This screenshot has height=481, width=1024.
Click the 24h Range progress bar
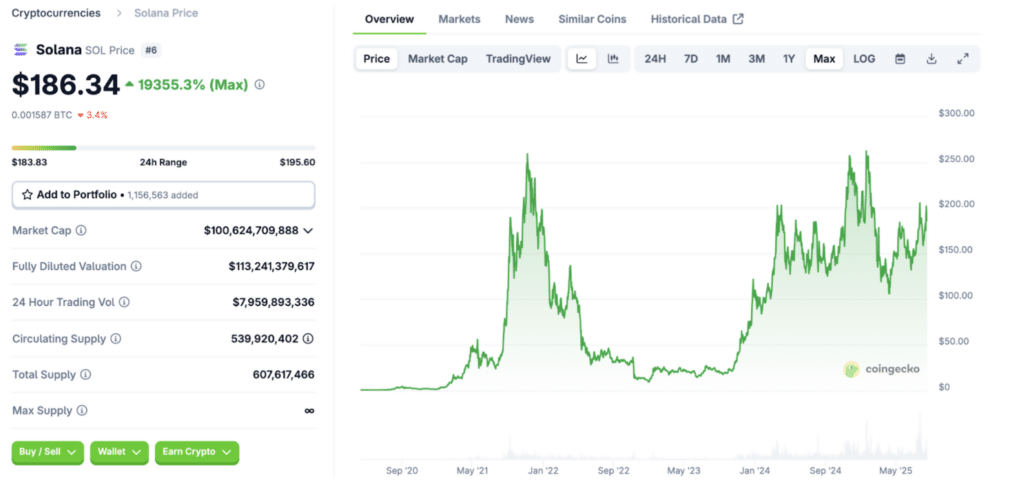(x=163, y=148)
